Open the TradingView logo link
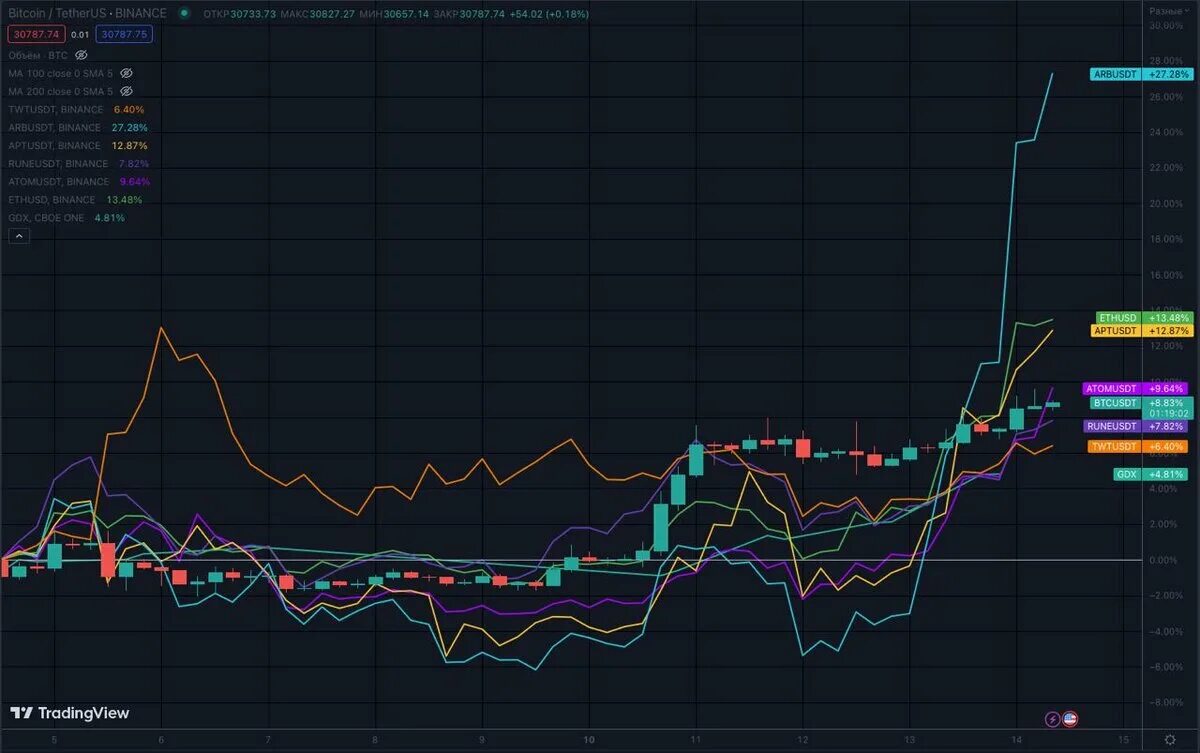 [70, 713]
